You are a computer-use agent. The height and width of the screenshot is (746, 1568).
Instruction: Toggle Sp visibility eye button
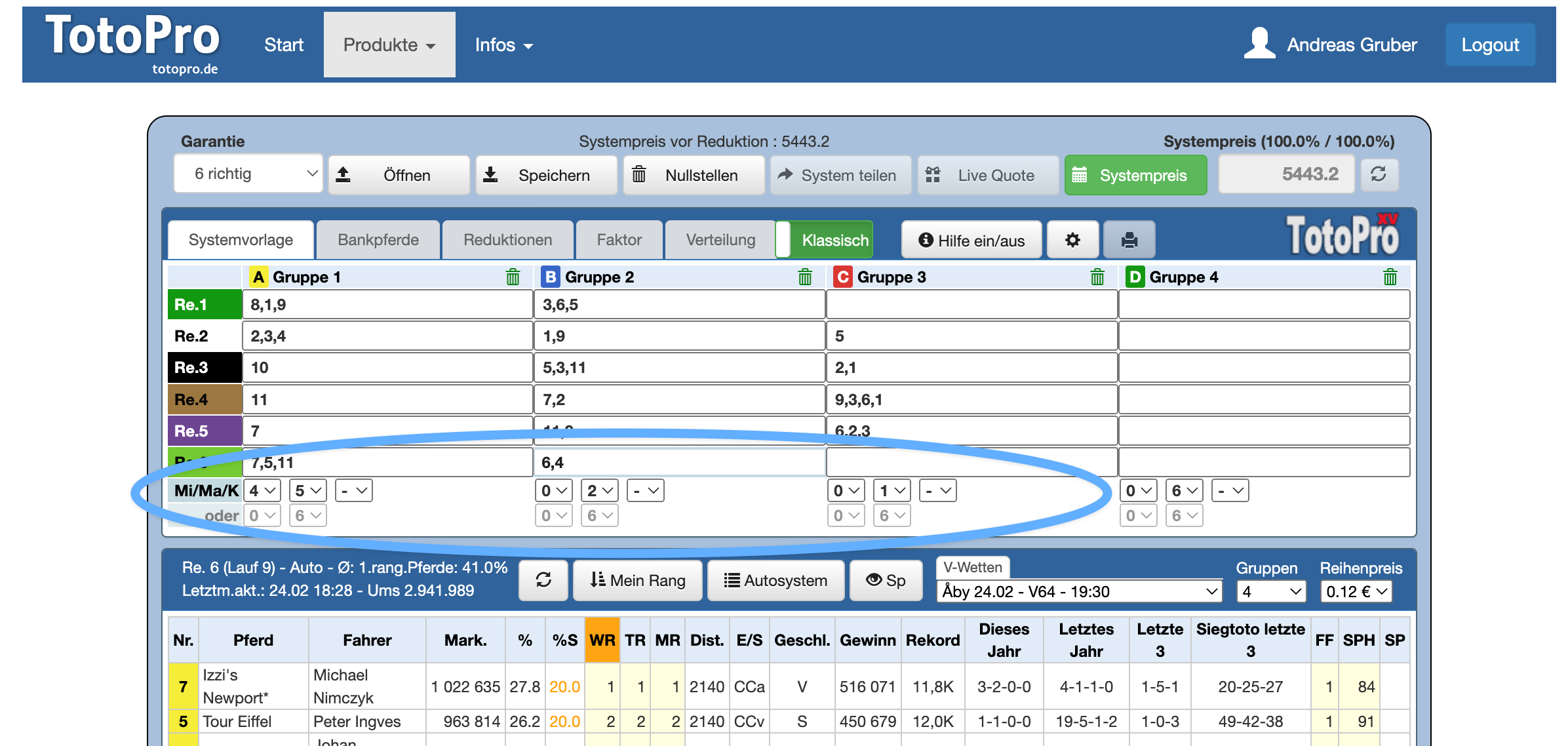tap(886, 580)
